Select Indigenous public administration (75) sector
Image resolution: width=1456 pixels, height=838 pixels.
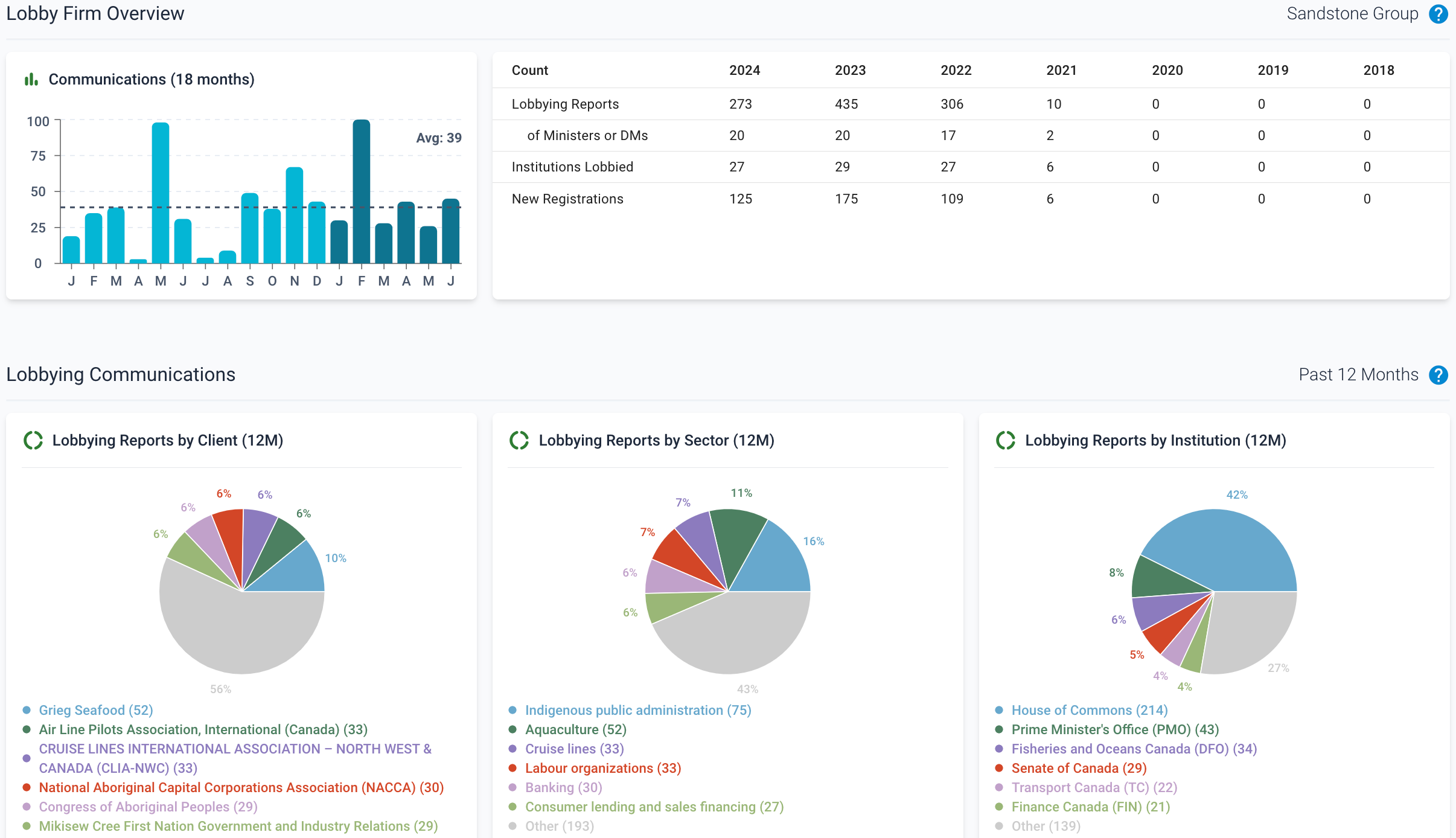pos(638,710)
